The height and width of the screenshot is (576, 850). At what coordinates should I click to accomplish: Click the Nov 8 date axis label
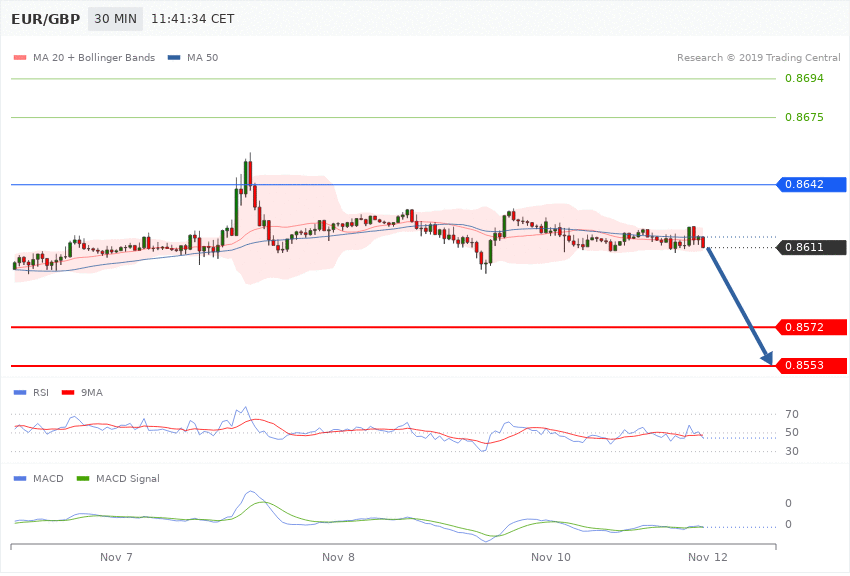(338, 557)
